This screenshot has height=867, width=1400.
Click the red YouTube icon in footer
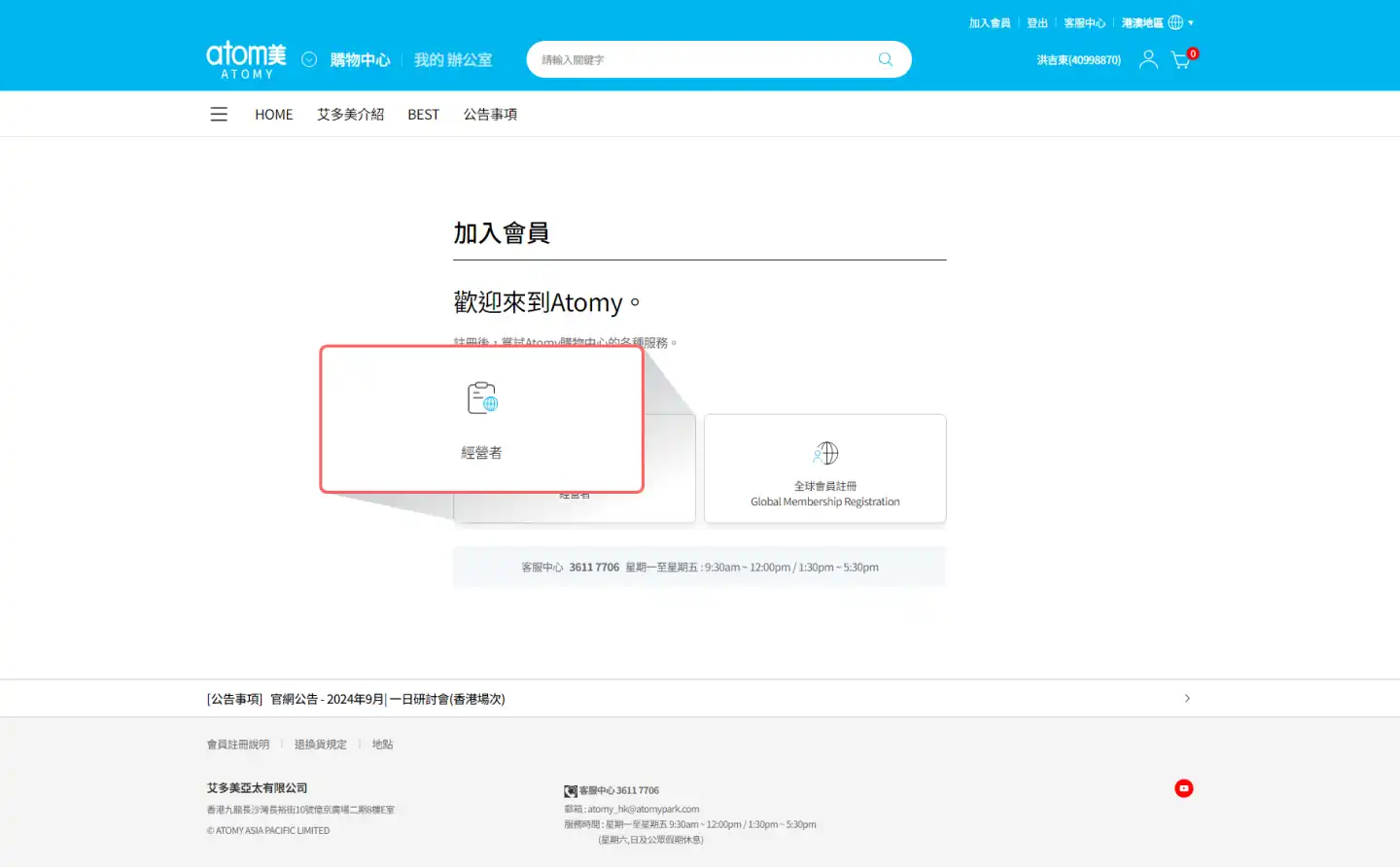(x=1183, y=788)
